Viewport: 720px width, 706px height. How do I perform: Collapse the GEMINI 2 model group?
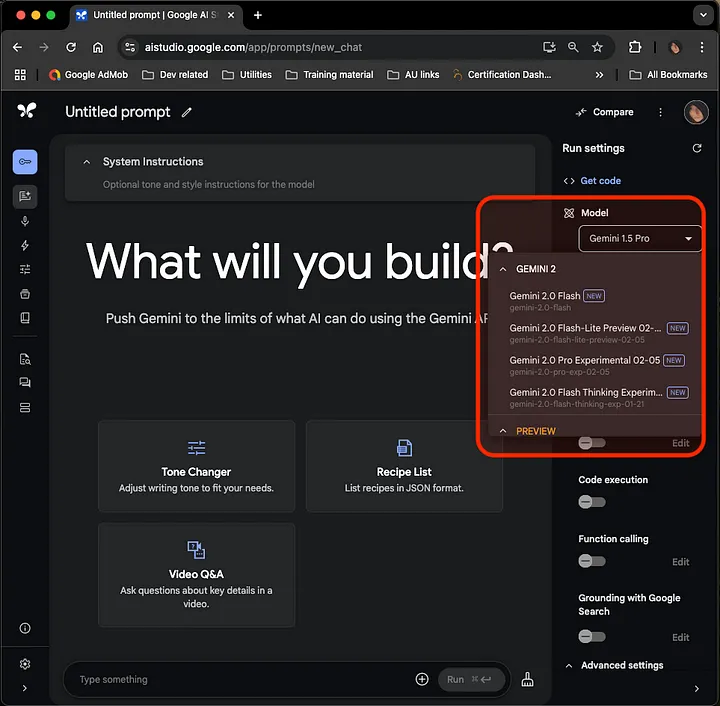tap(503, 269)
